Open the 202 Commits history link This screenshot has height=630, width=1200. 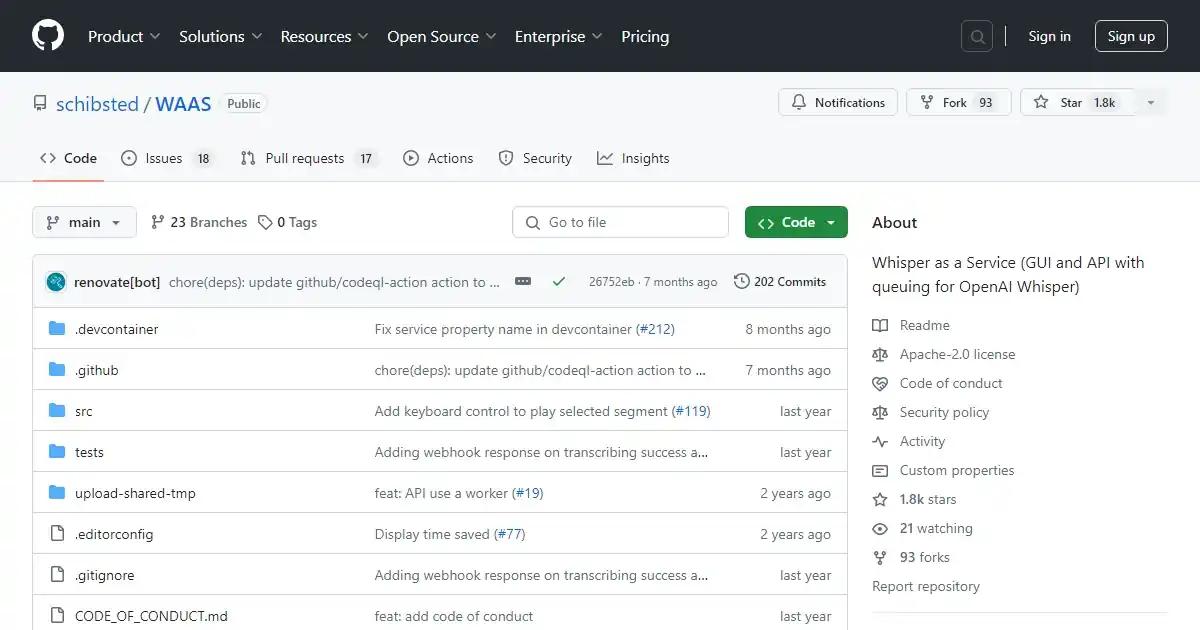point(780,282)
